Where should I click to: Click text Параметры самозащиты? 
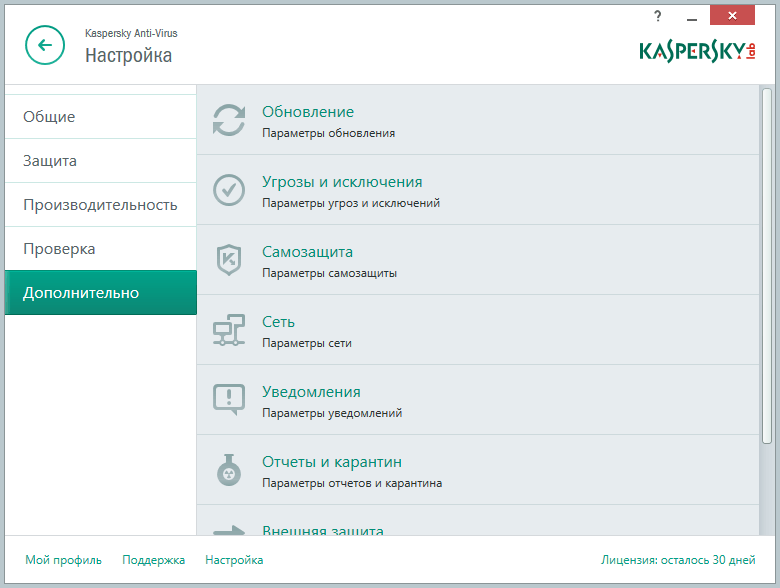tap(329, 273)
